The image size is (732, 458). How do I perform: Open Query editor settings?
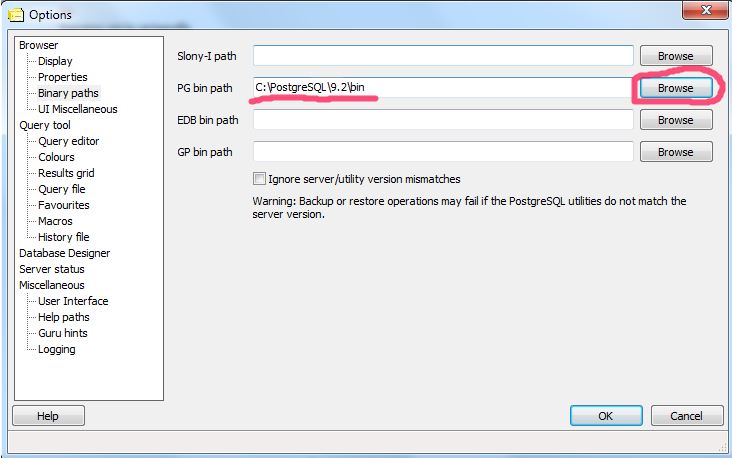point(69,141)
